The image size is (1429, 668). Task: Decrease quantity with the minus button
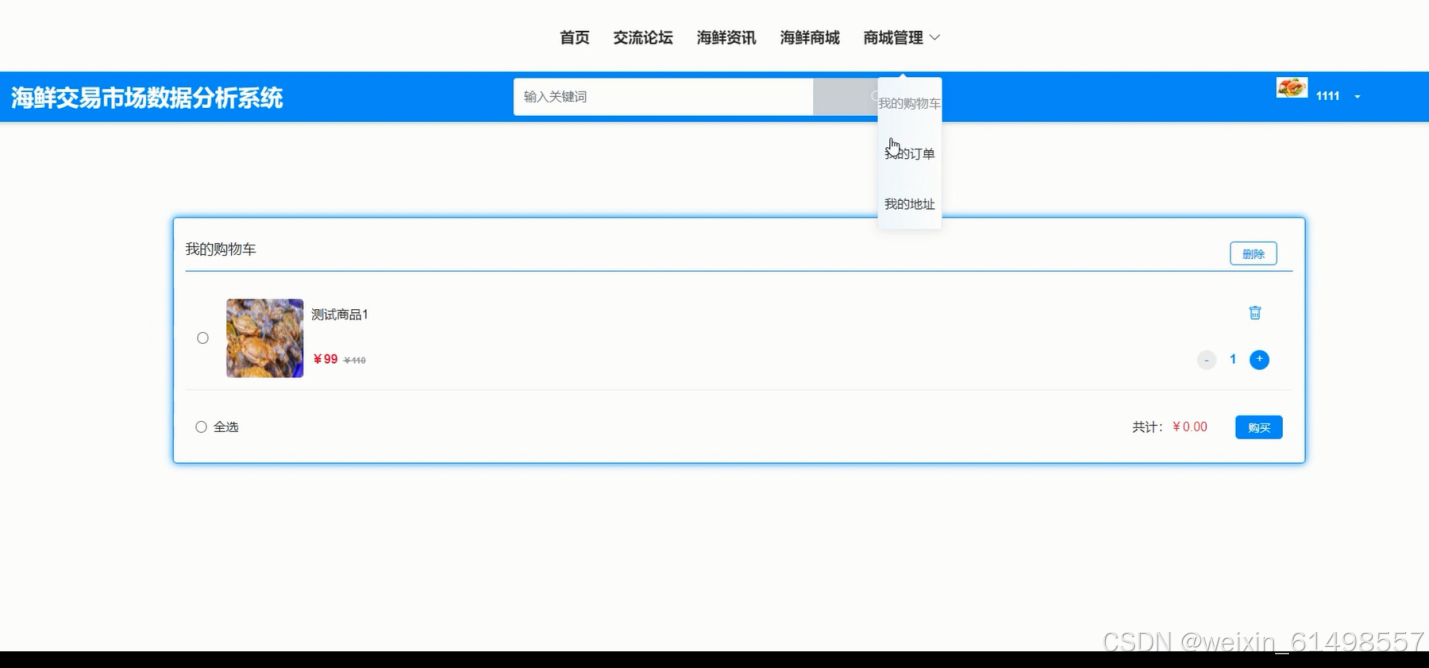[x=1207, y=359]
